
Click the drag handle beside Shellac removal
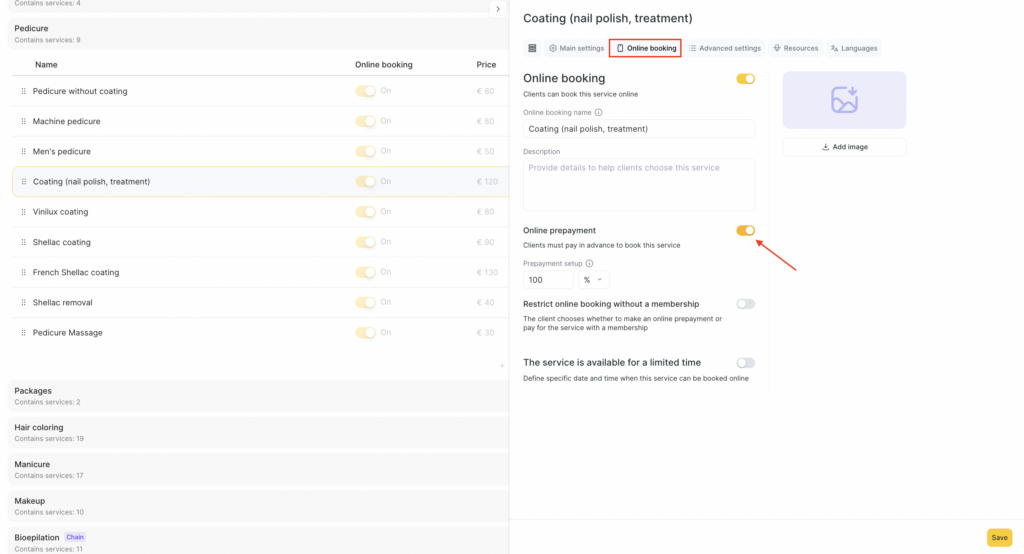24,303
